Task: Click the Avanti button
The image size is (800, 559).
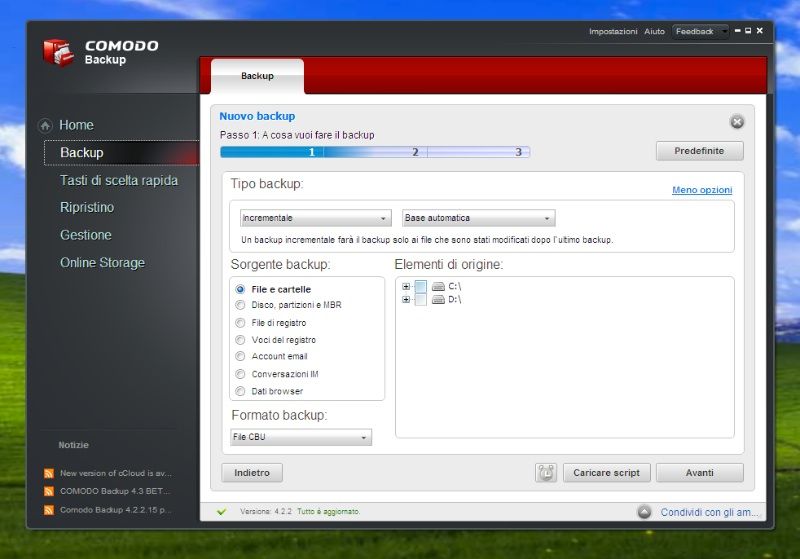Action: pos(699,473)
